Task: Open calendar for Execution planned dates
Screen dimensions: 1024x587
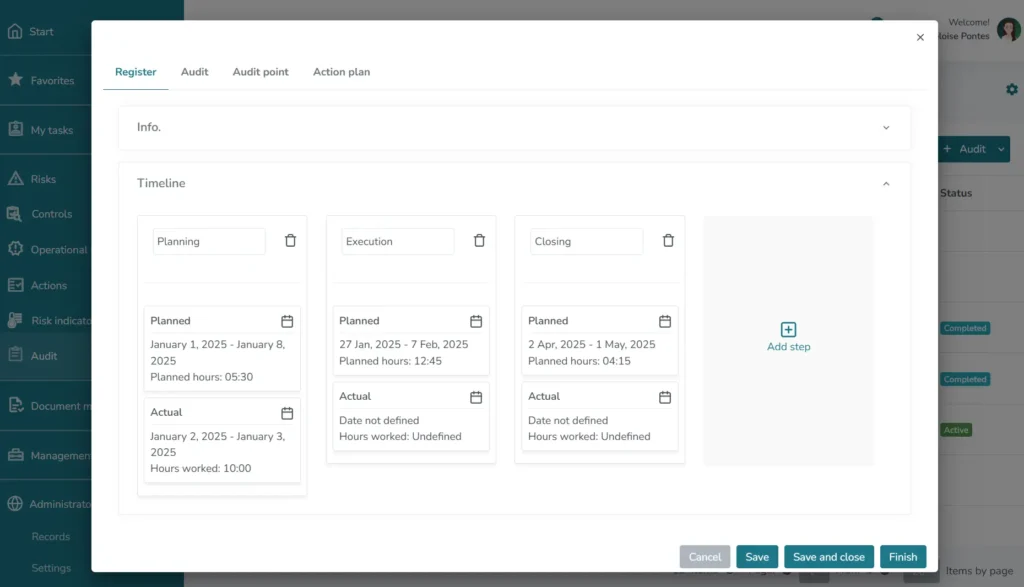Action: click(476, 321)
